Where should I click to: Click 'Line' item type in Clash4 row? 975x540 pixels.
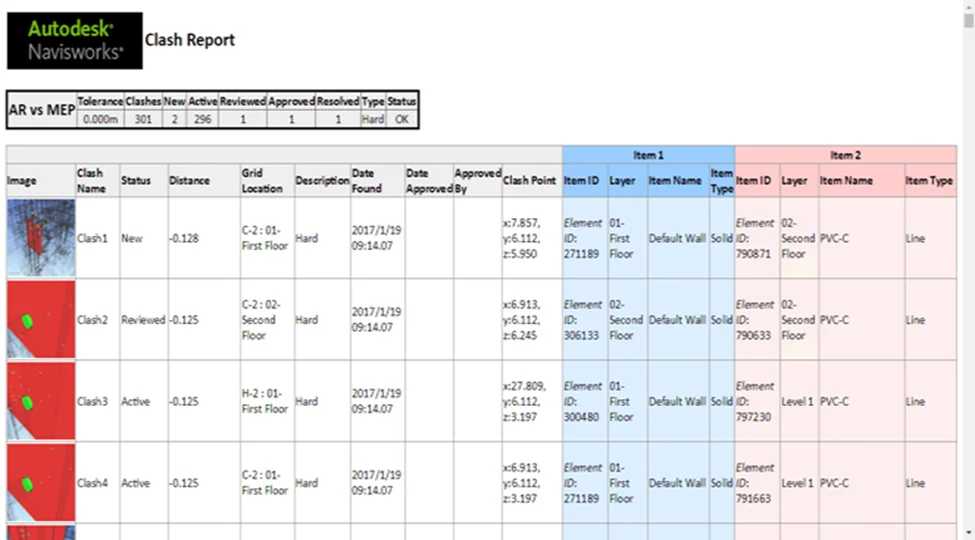pyautogui.click(x=915, y=483)
